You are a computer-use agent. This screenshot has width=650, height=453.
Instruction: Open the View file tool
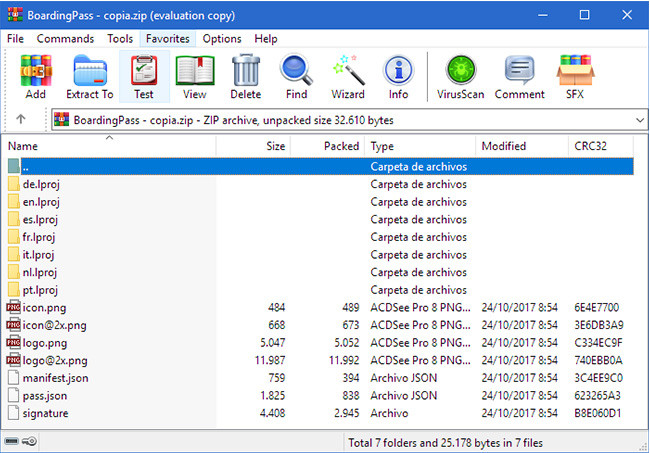pyautogui.click(x=195, y=76)
